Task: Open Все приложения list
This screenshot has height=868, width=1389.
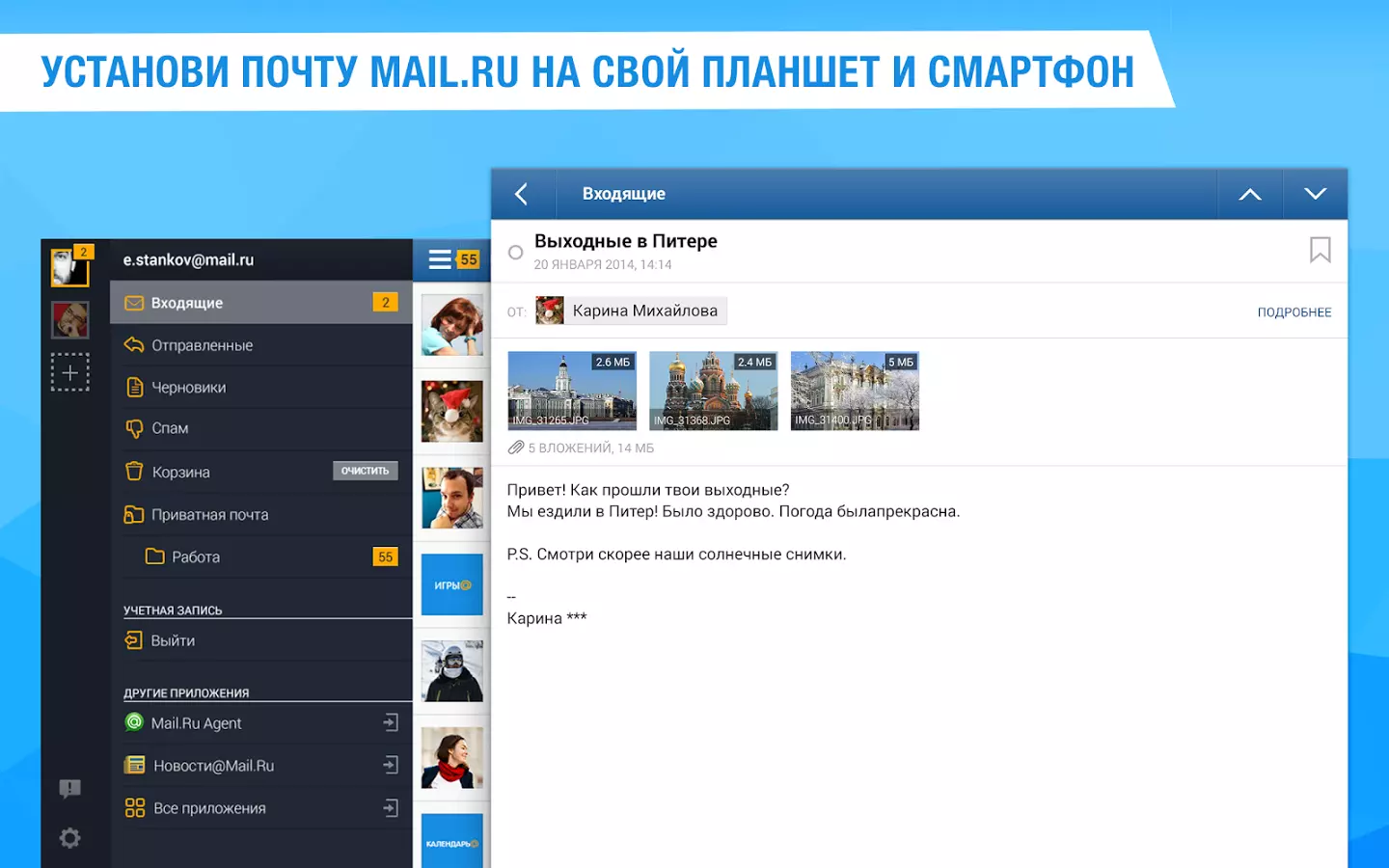Action: (x=261, y=808)
